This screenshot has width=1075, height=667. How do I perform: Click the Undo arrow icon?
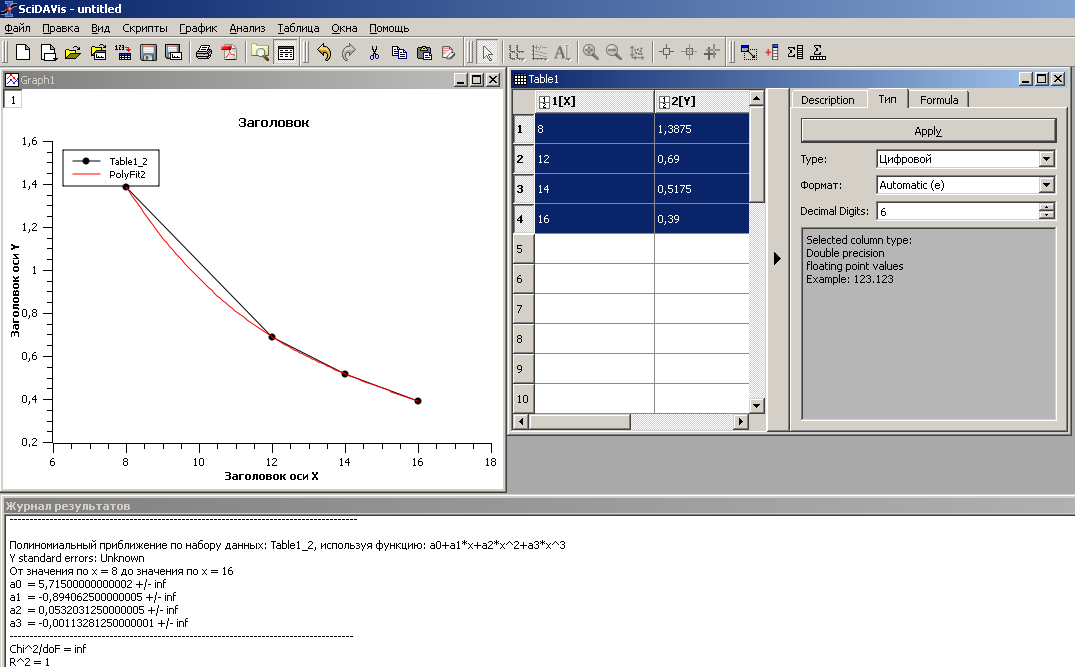pyautogui.click(x=323, y=52)
